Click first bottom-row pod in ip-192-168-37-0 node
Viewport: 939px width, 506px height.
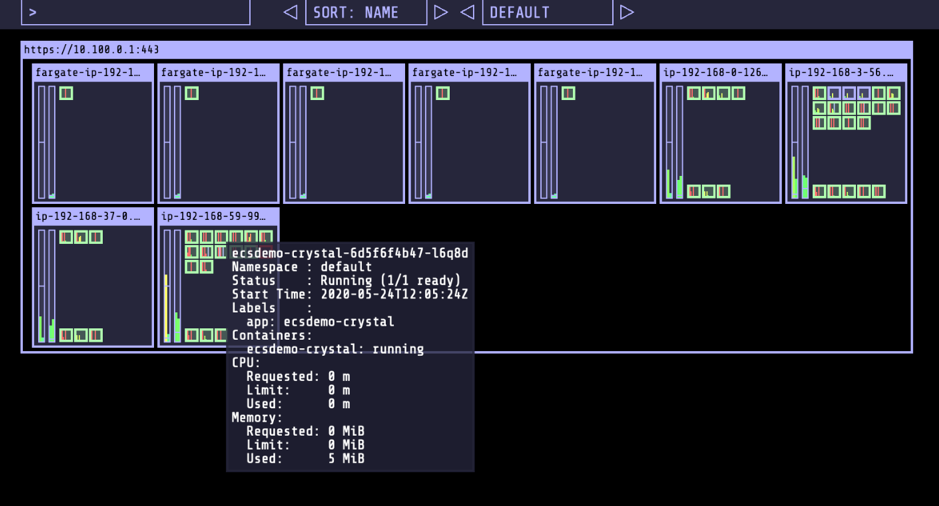(66, 335)
